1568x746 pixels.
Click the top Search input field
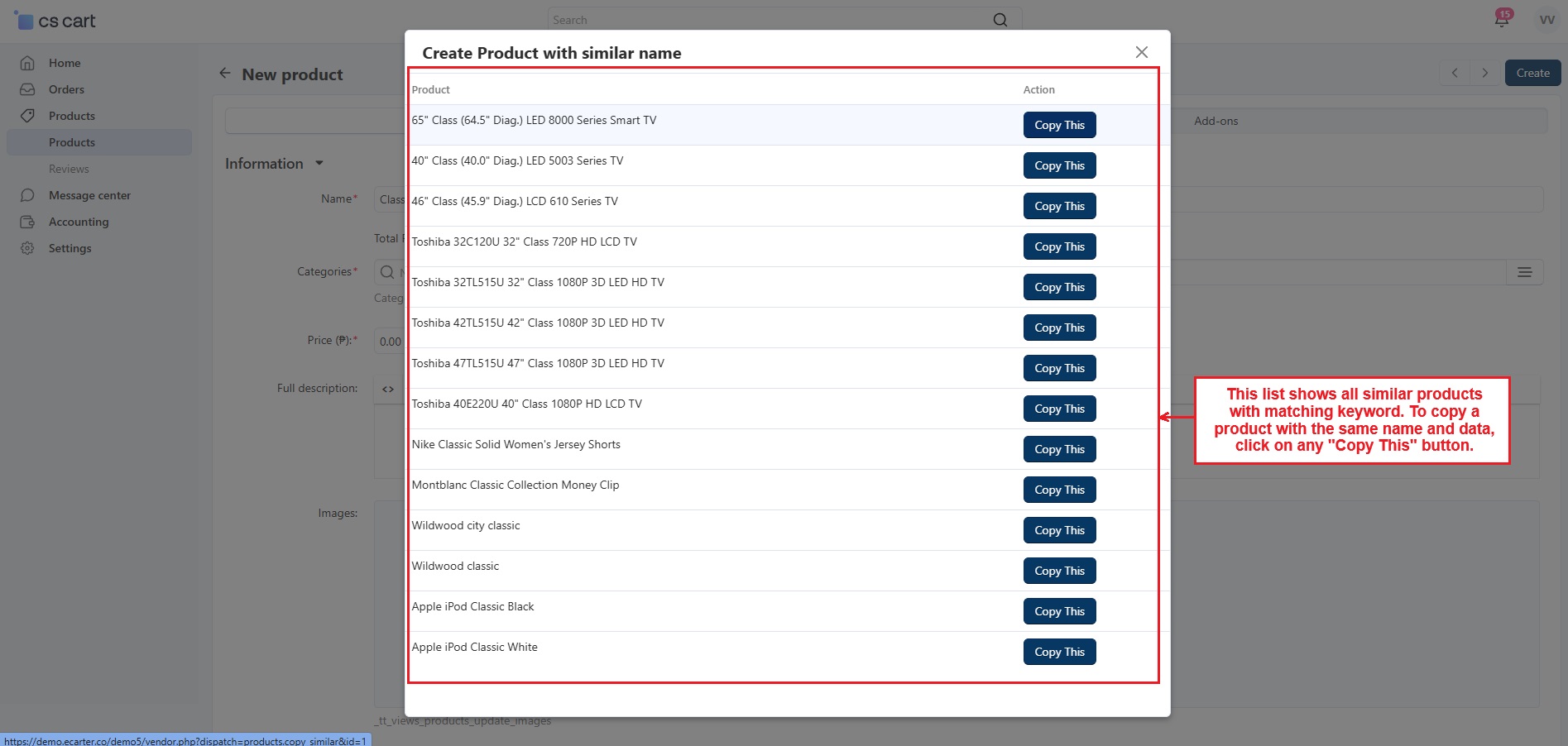pos(770,20)
